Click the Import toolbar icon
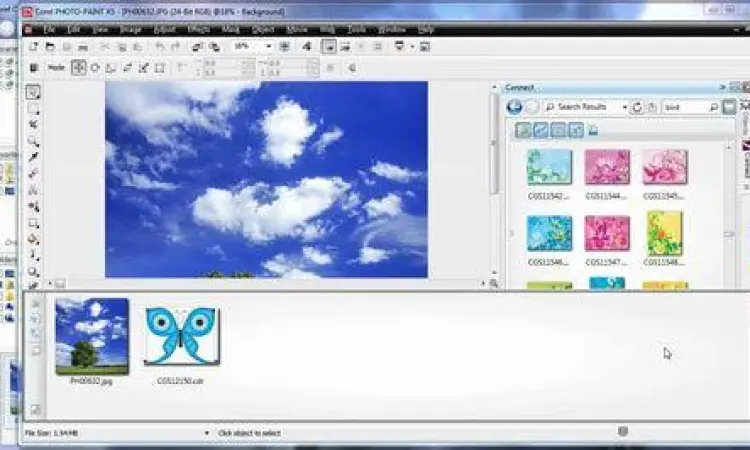The image size is (750, 450). pyautogui.click(x=197, y=46)
